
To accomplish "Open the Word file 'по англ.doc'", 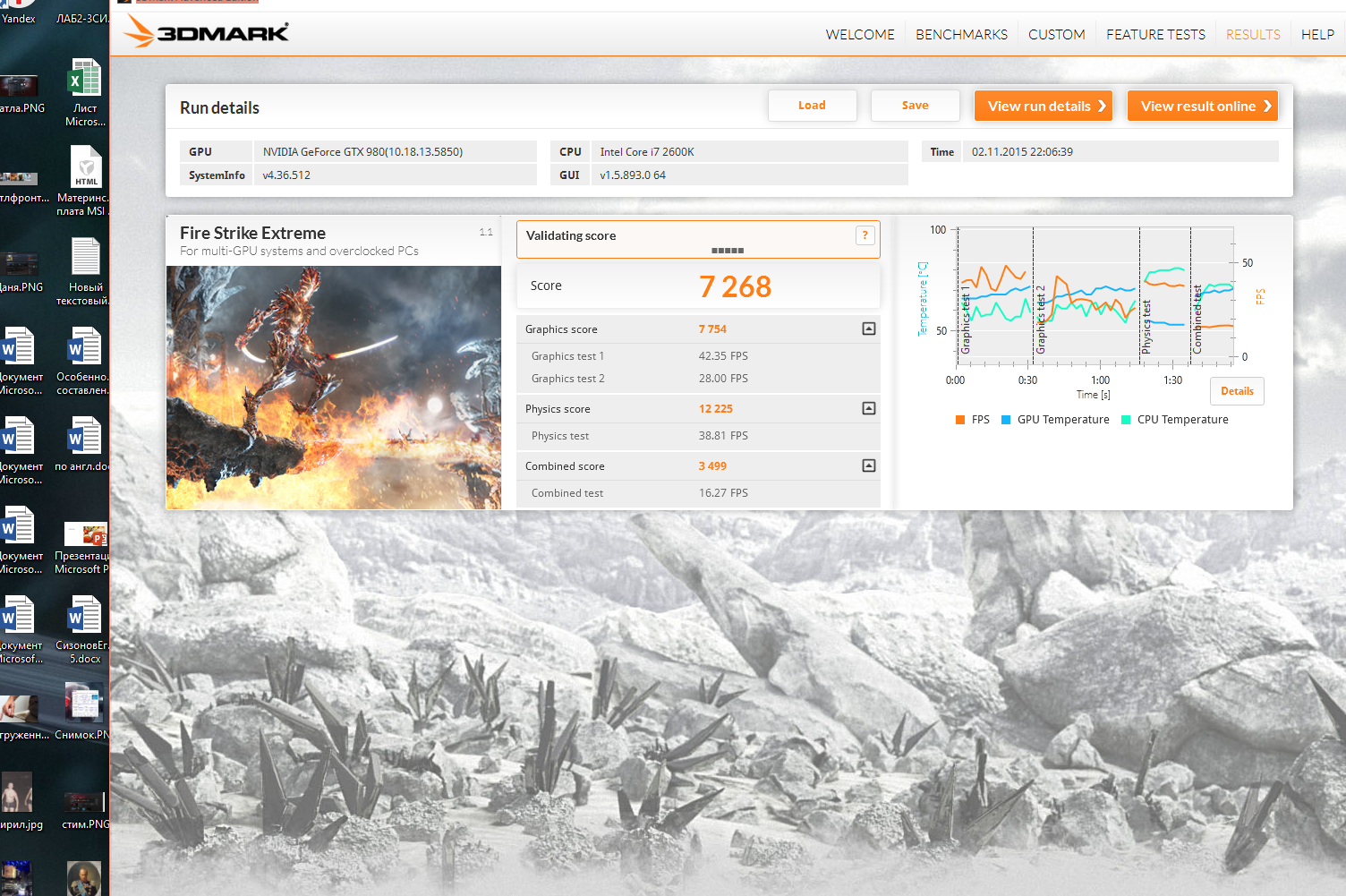I will 85,443.
